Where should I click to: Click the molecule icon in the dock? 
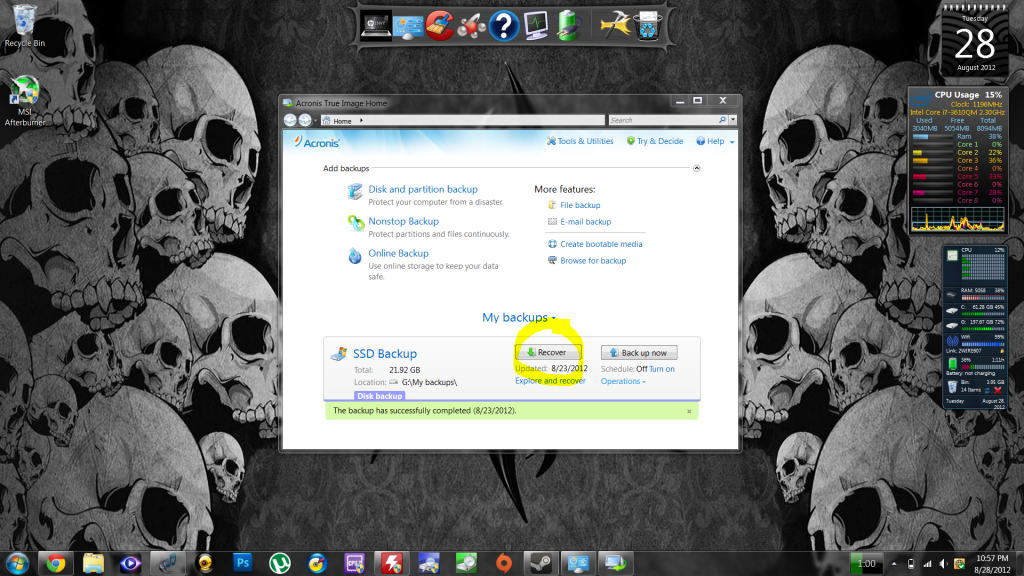point(471,27)
